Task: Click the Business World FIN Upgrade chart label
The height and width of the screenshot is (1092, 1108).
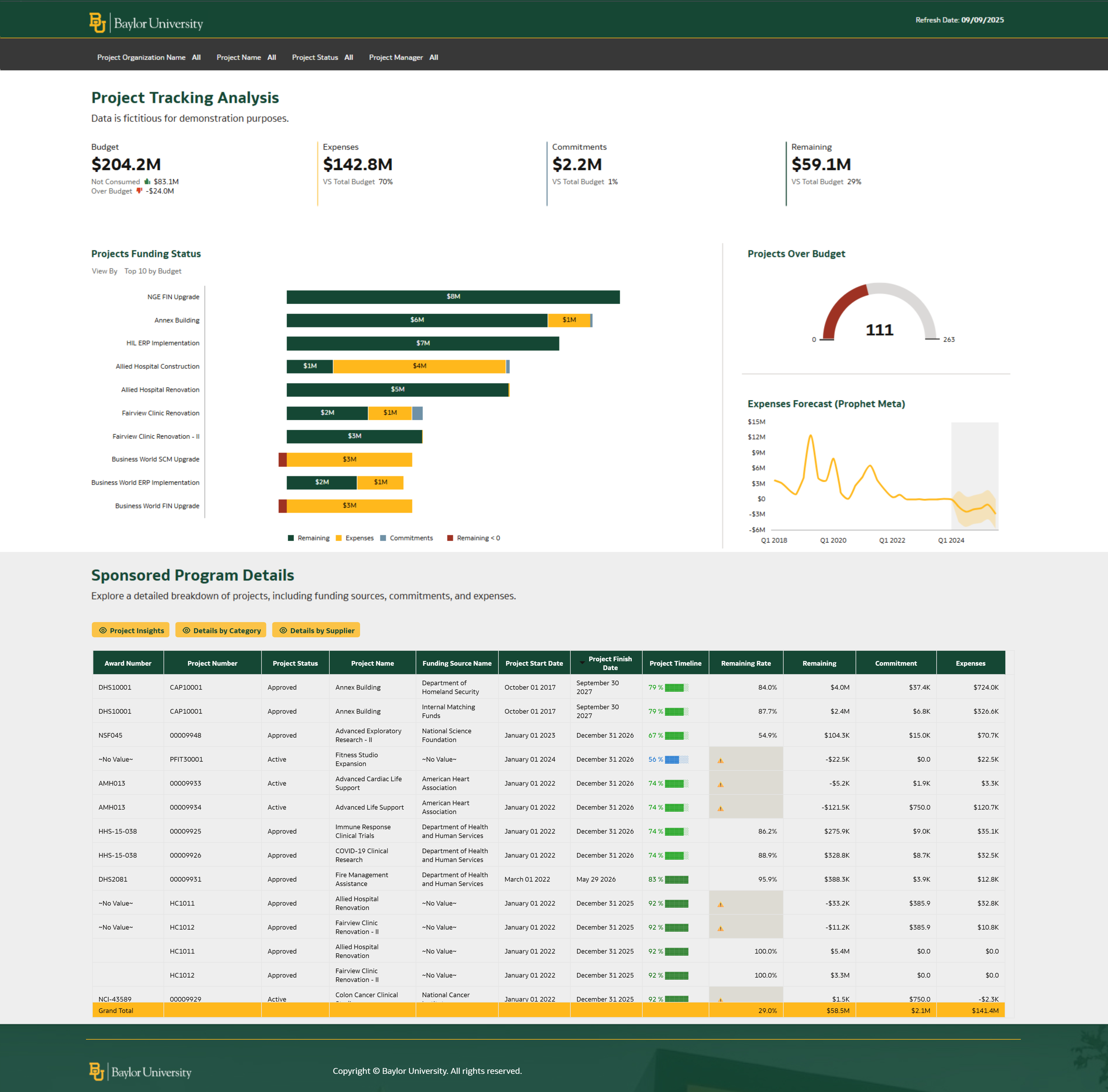Action: click(157, 506)
